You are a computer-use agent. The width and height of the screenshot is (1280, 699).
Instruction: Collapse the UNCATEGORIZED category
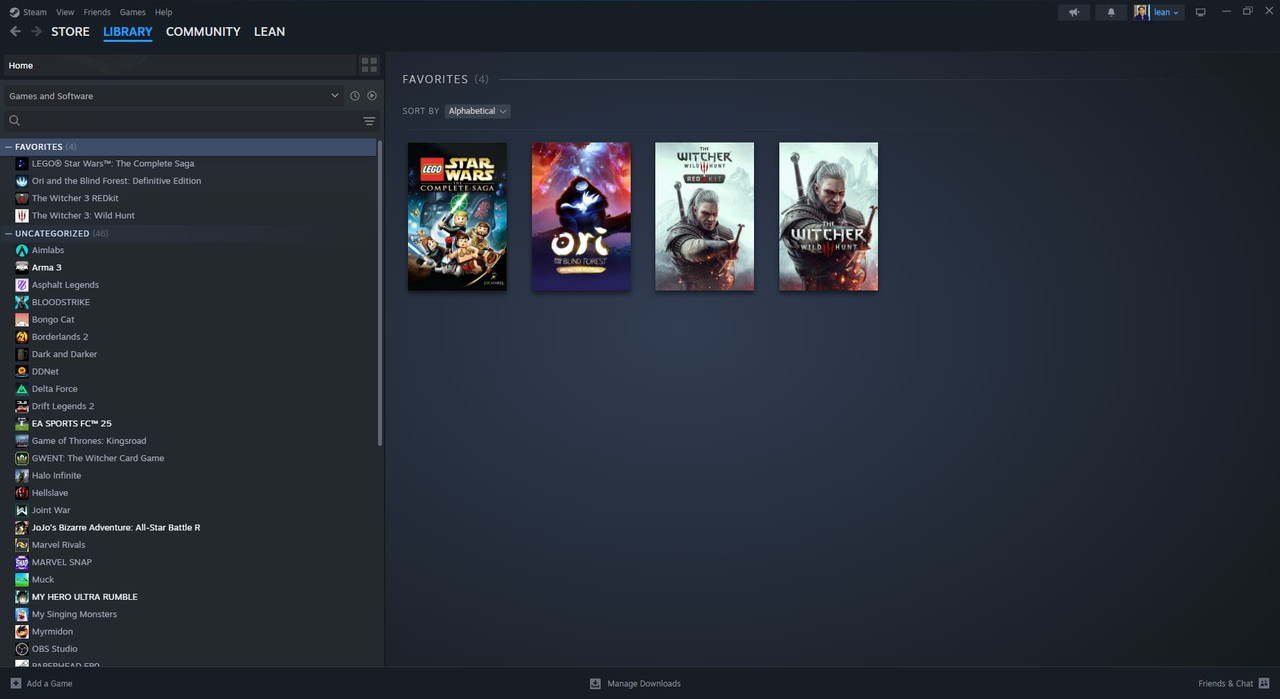[x=9, y=234]
